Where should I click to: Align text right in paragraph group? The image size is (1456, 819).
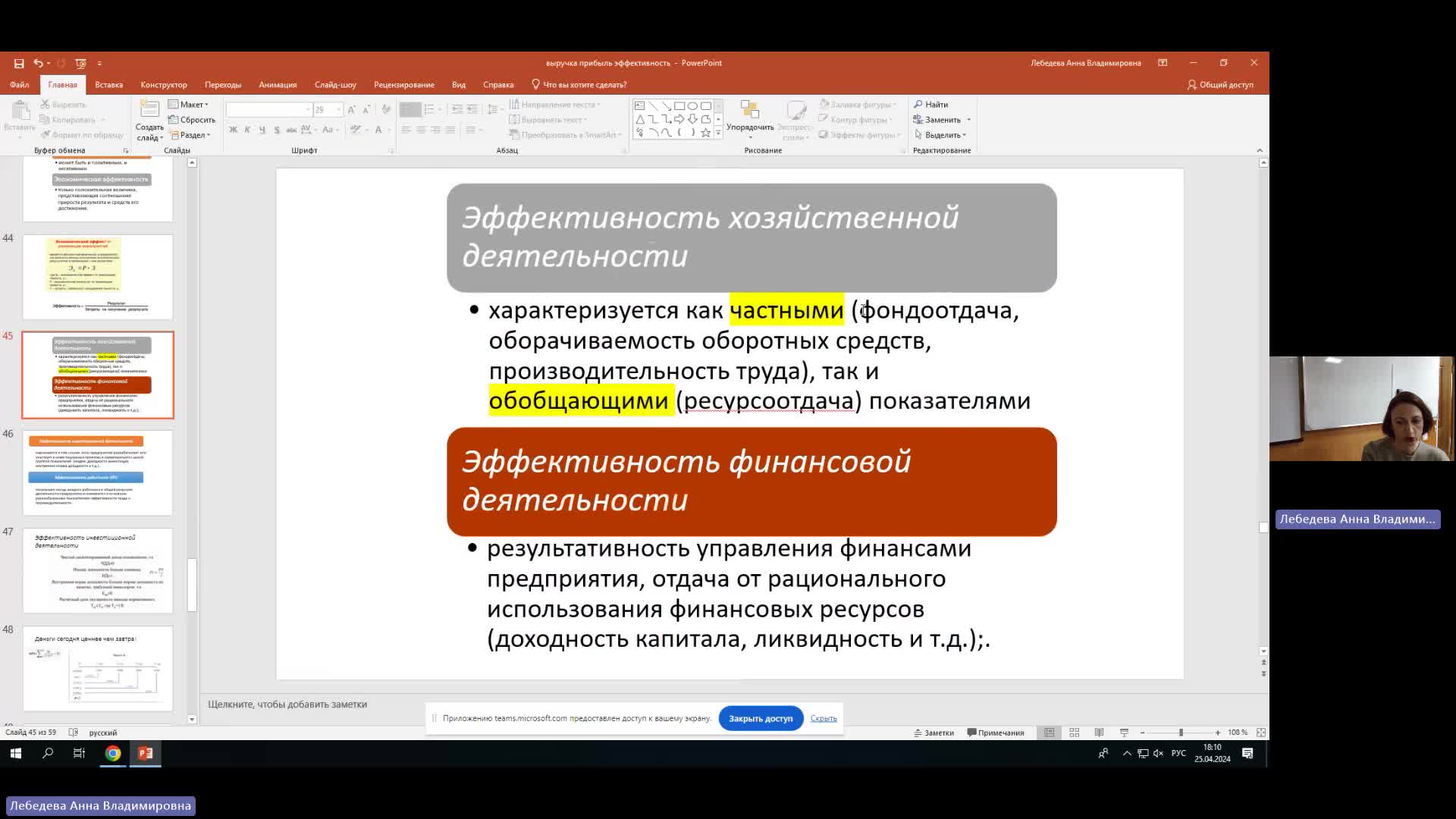click(435, 130)
